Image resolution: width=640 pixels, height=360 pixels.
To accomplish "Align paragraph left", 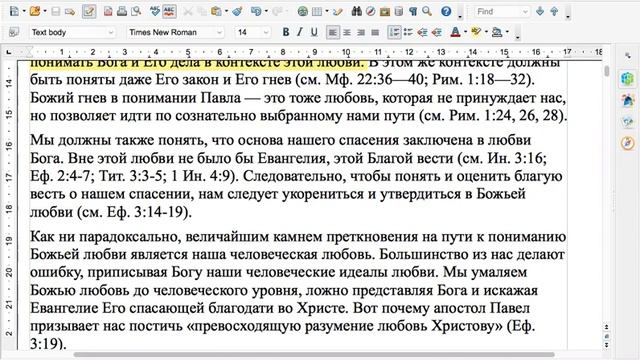I will pyautogui.click(x=333, y=32).
